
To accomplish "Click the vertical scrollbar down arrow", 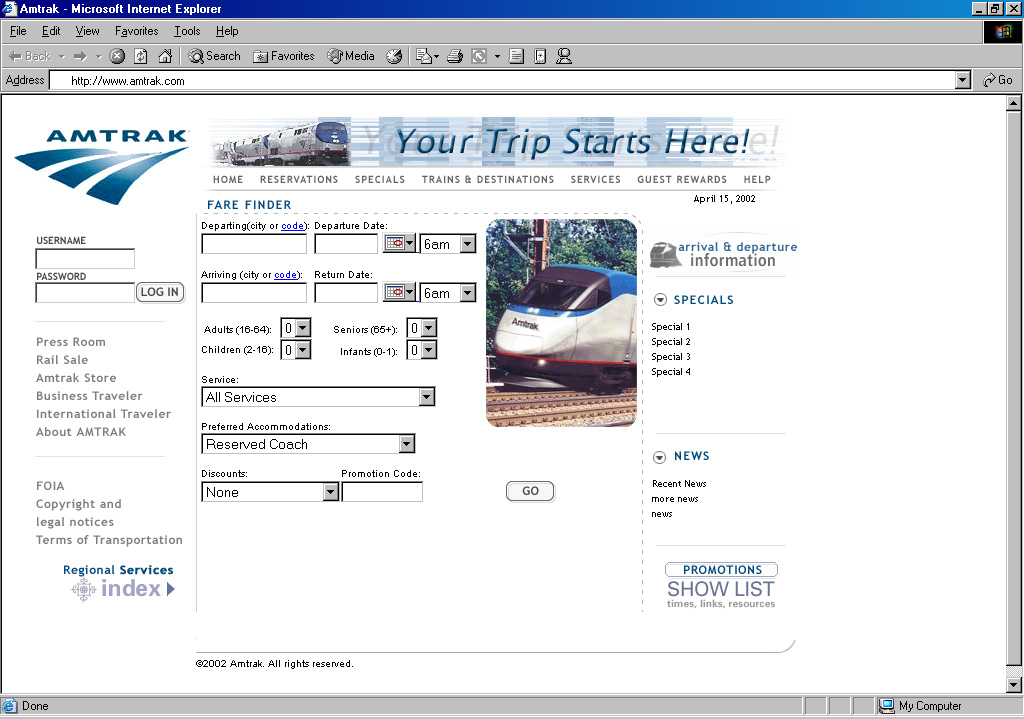I will pos(1014,685).
